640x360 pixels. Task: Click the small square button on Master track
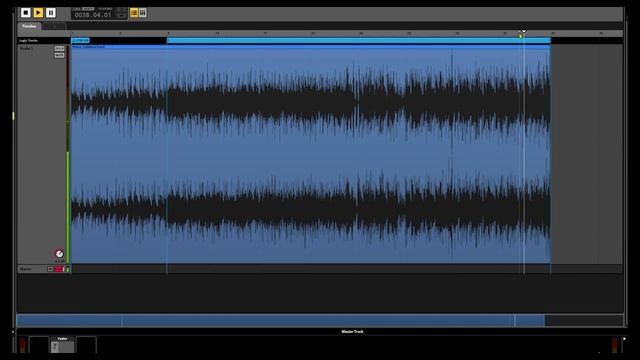click(x=50, y=269)
